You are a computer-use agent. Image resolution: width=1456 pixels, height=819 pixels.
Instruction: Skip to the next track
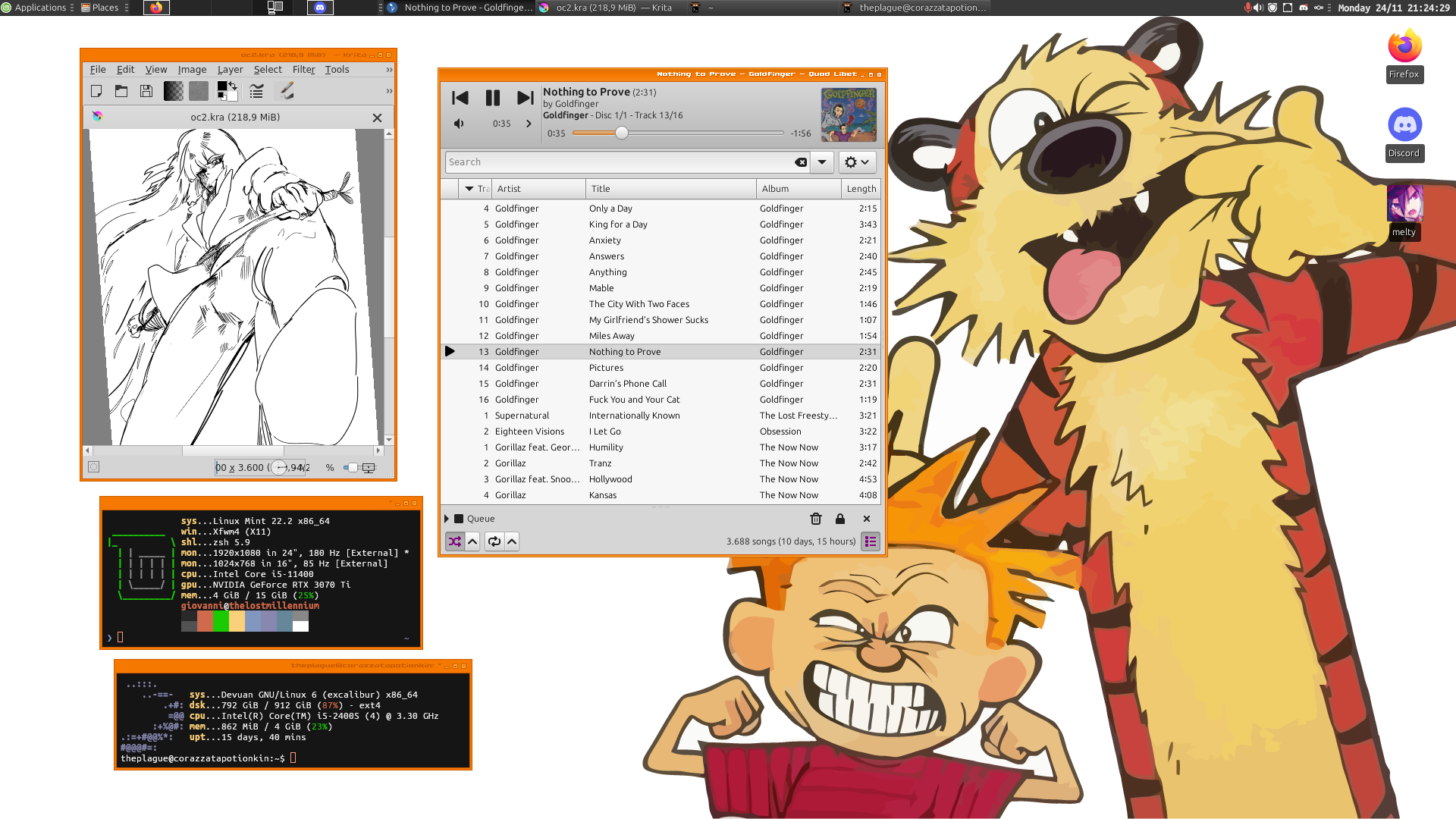pos(525,98)
